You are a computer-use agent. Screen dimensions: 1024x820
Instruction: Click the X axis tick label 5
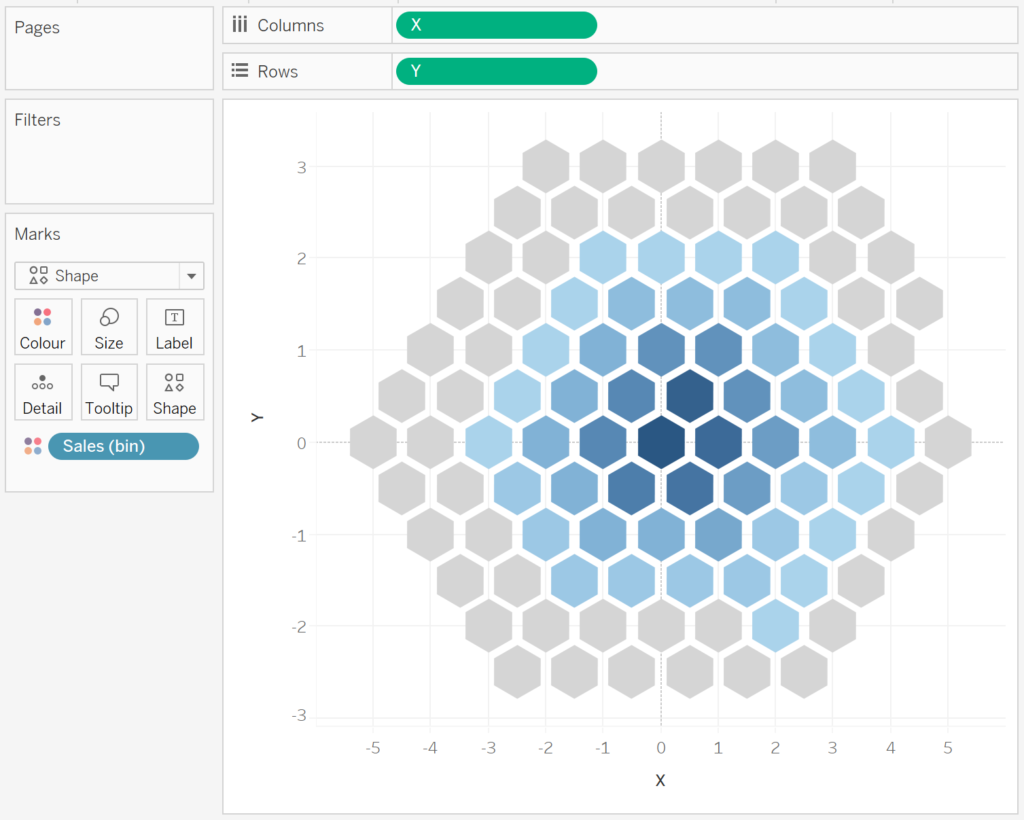[948, 748]
